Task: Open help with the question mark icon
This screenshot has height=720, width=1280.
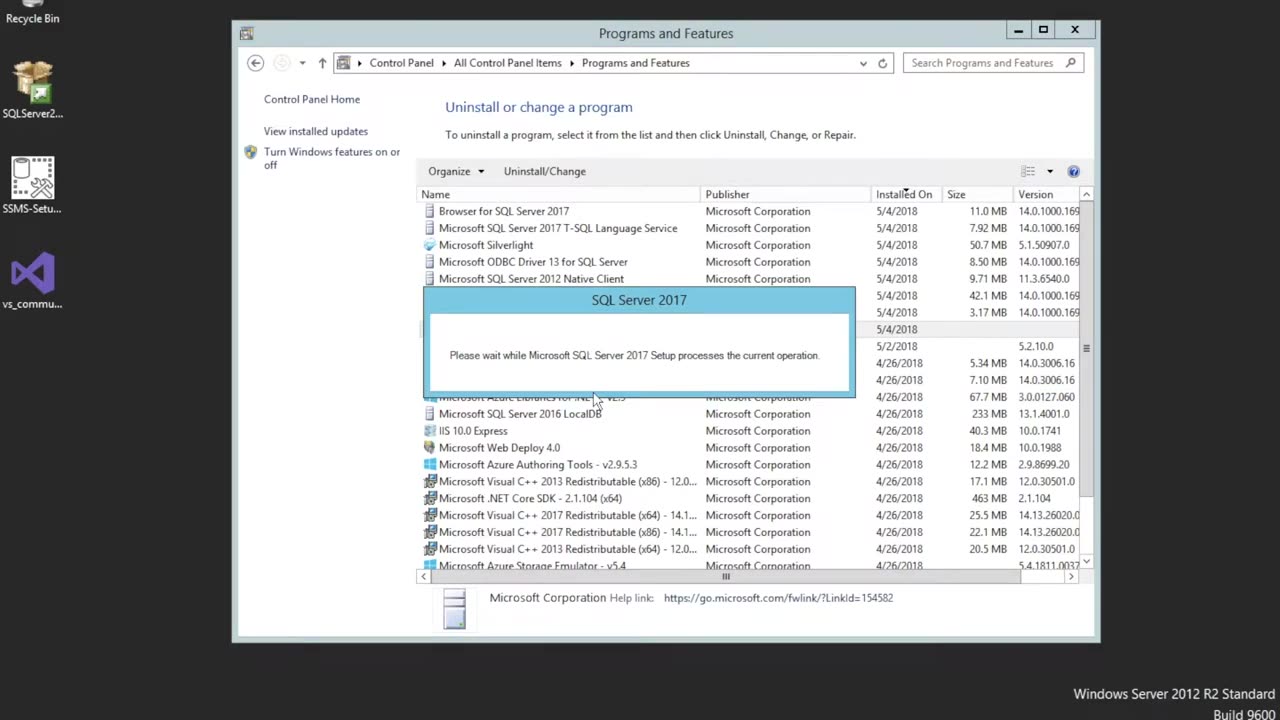Action: (x=1073, y=171)
